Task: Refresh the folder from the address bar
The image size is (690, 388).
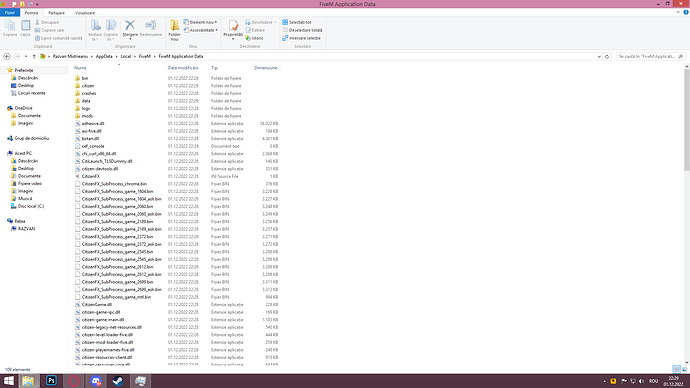Action: coord(607,56)
